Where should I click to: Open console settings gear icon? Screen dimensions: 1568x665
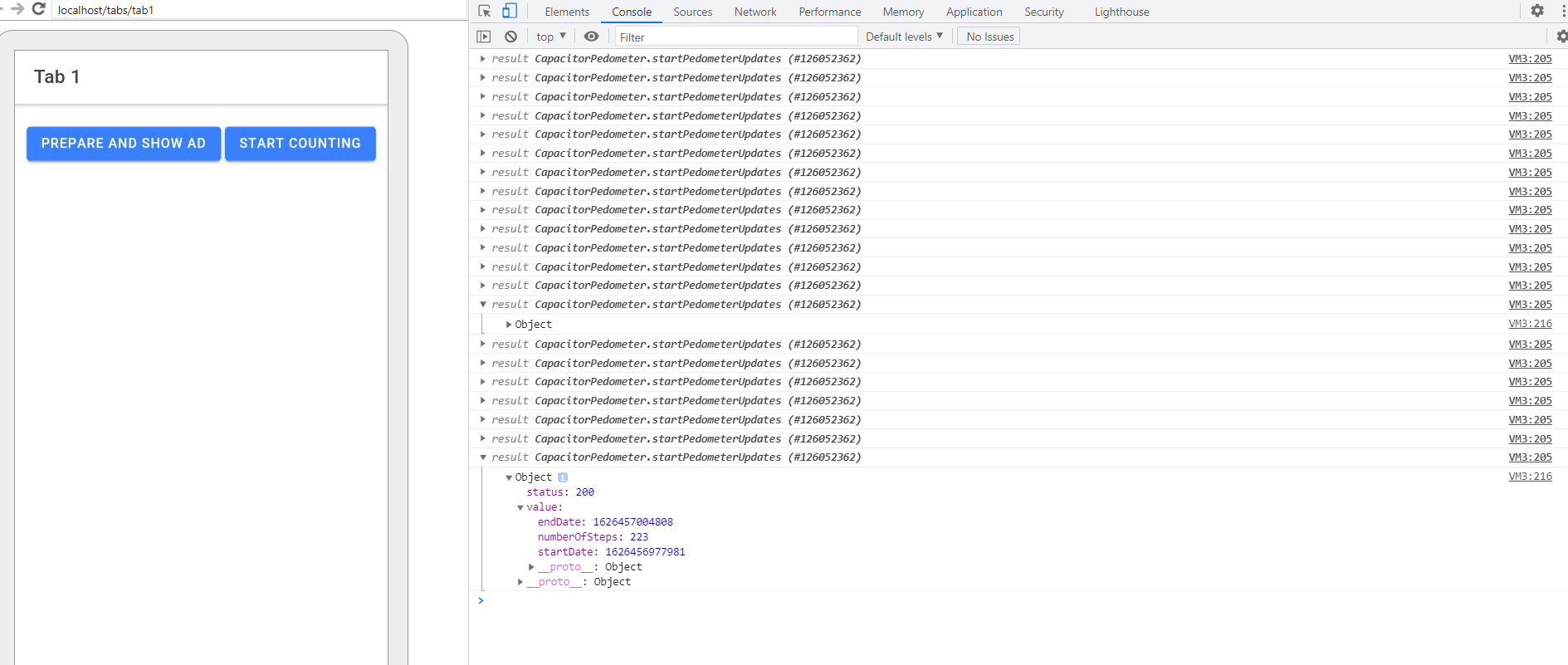(1561, 37)
